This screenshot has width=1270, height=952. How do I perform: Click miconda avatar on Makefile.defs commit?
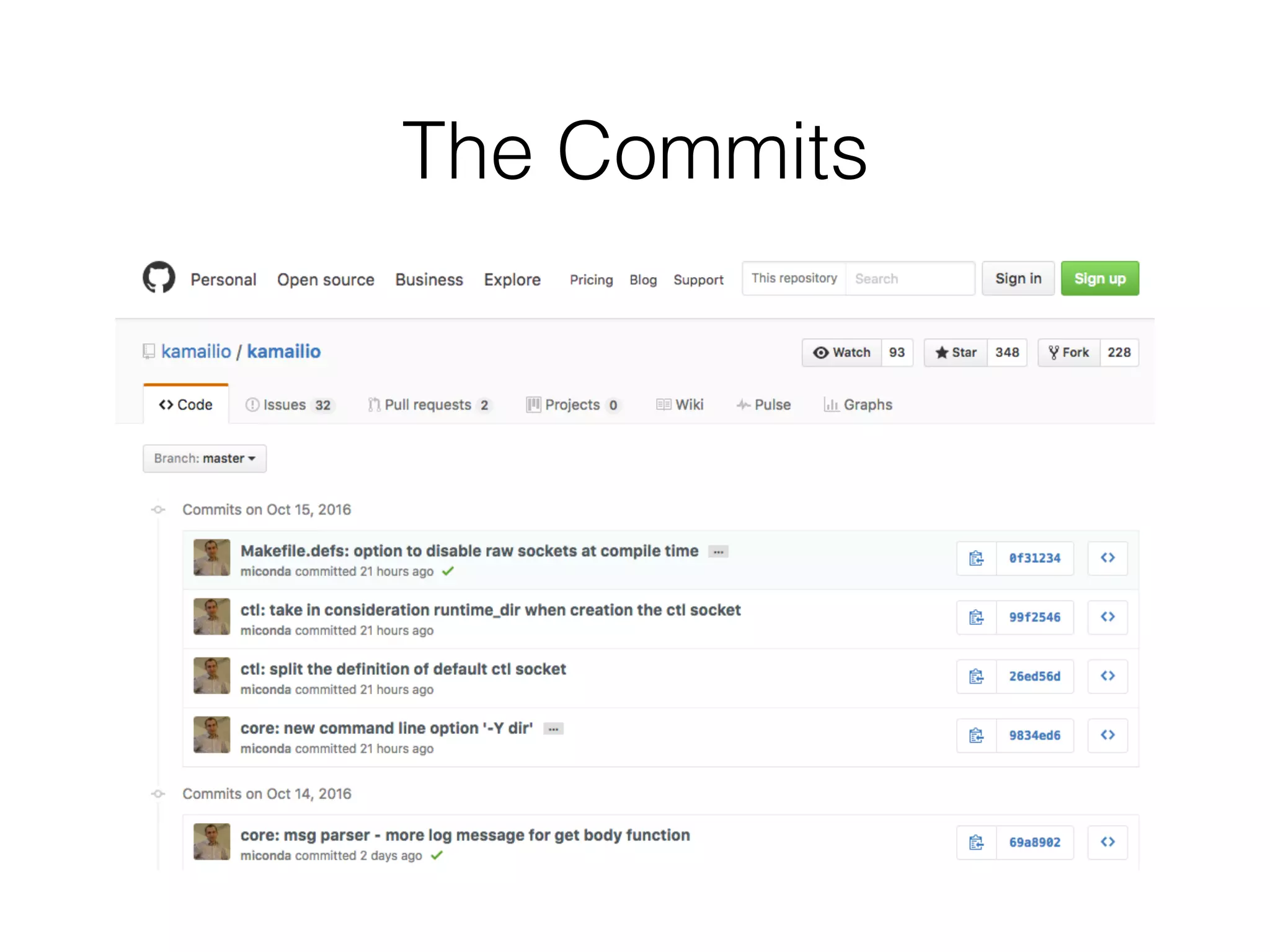[x=211, y=557]
